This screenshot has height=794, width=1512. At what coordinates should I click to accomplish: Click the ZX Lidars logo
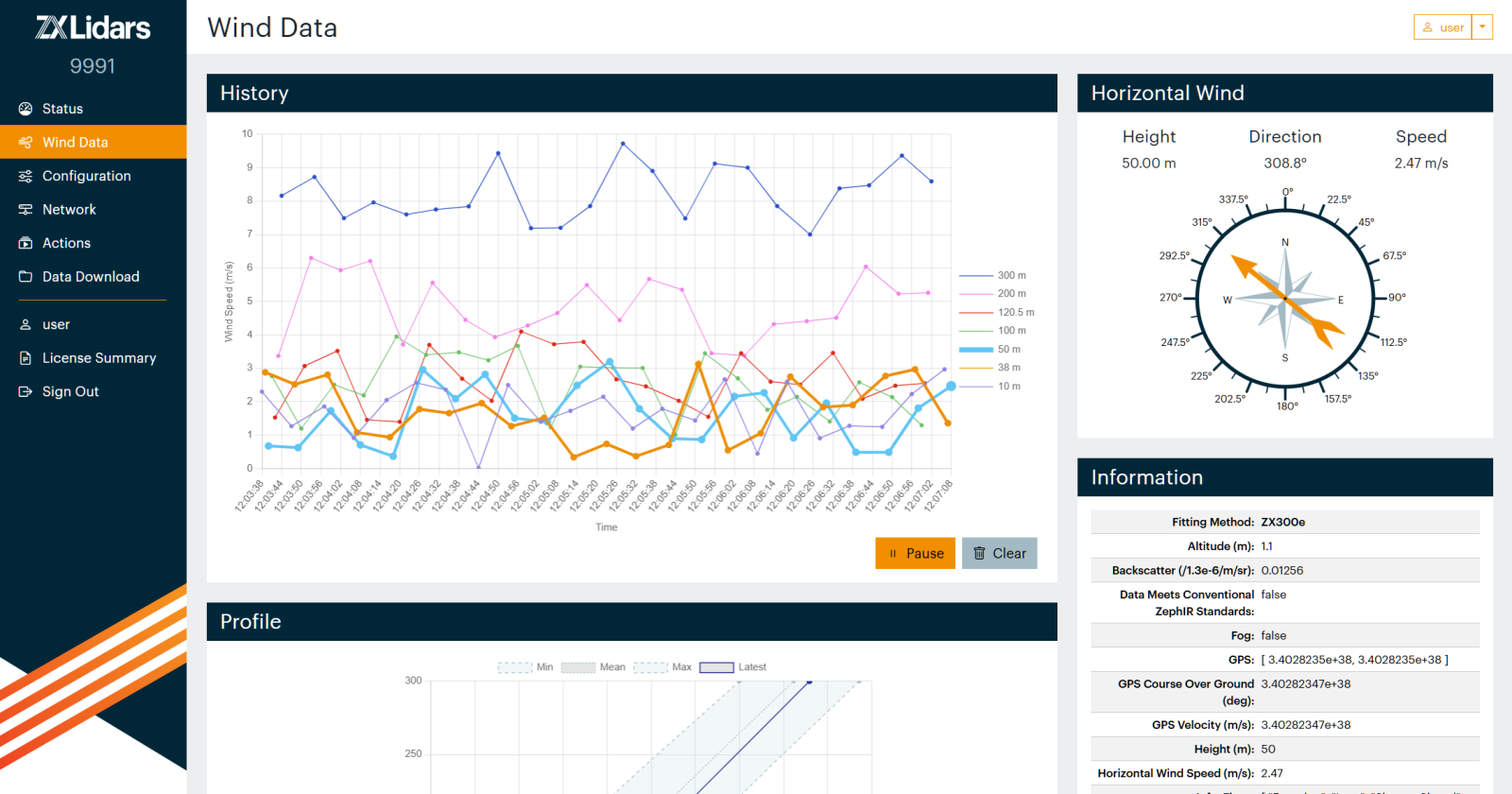(x=93, y=27)
